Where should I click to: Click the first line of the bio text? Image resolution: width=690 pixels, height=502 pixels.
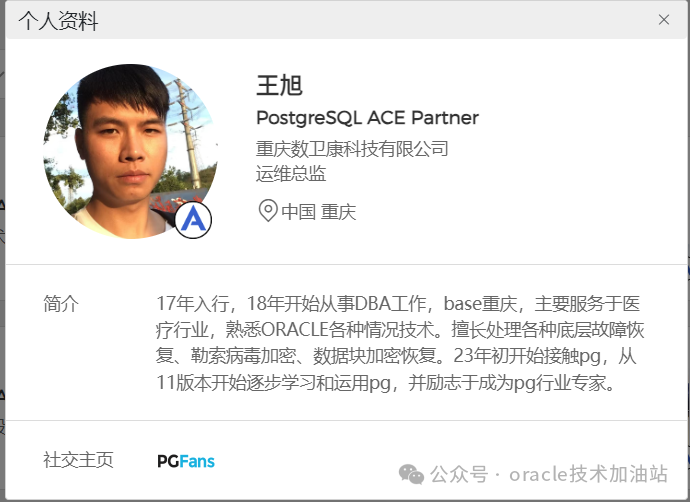398,304
